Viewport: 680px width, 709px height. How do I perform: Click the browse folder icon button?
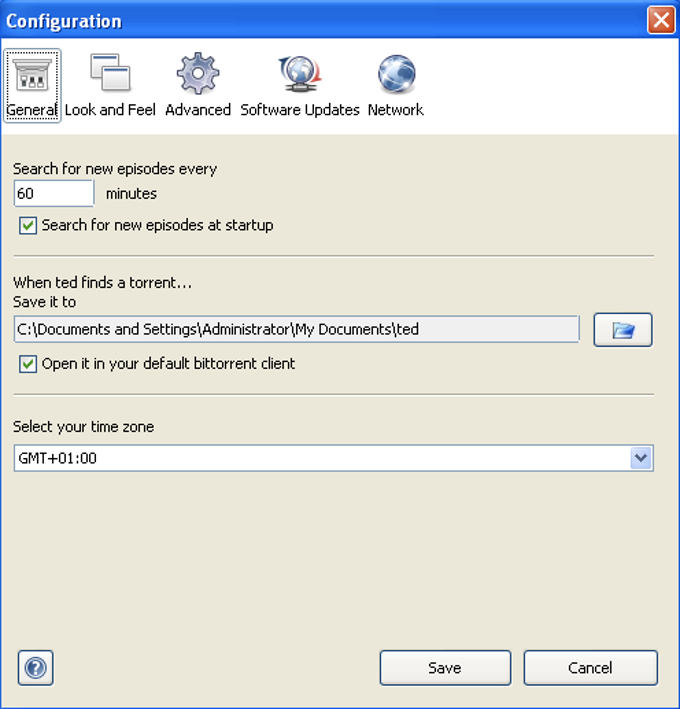(x=623, y=330)
